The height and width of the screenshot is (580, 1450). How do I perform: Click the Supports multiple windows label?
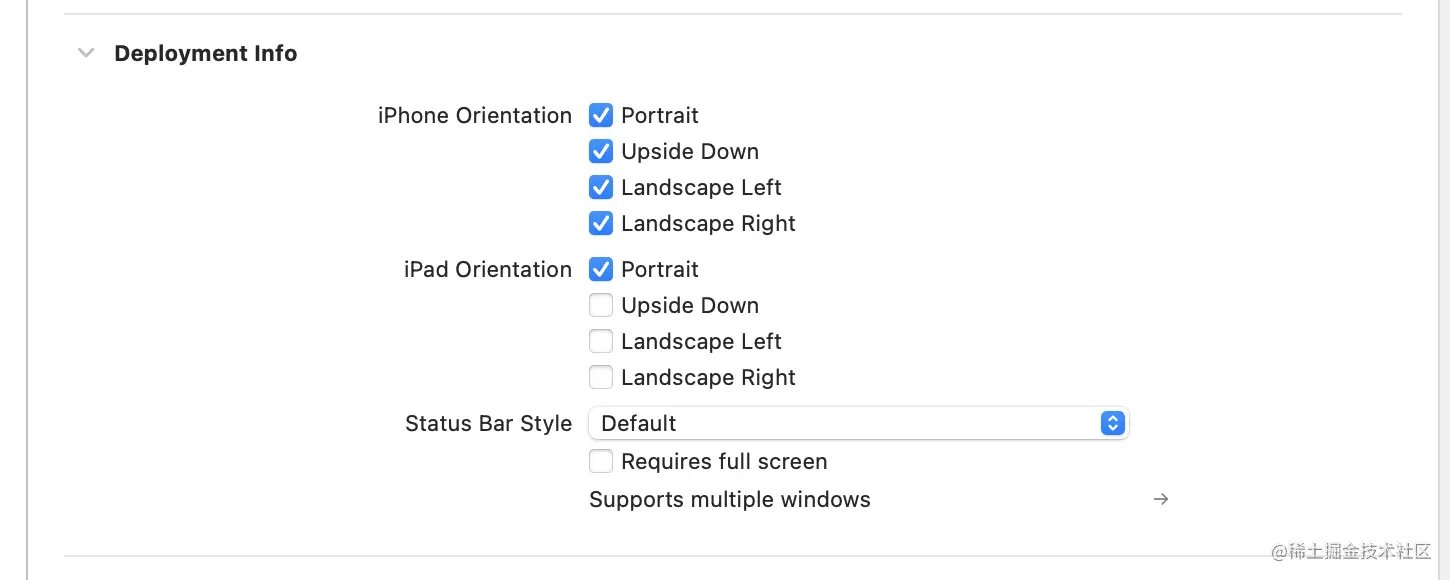pos(729,500)
